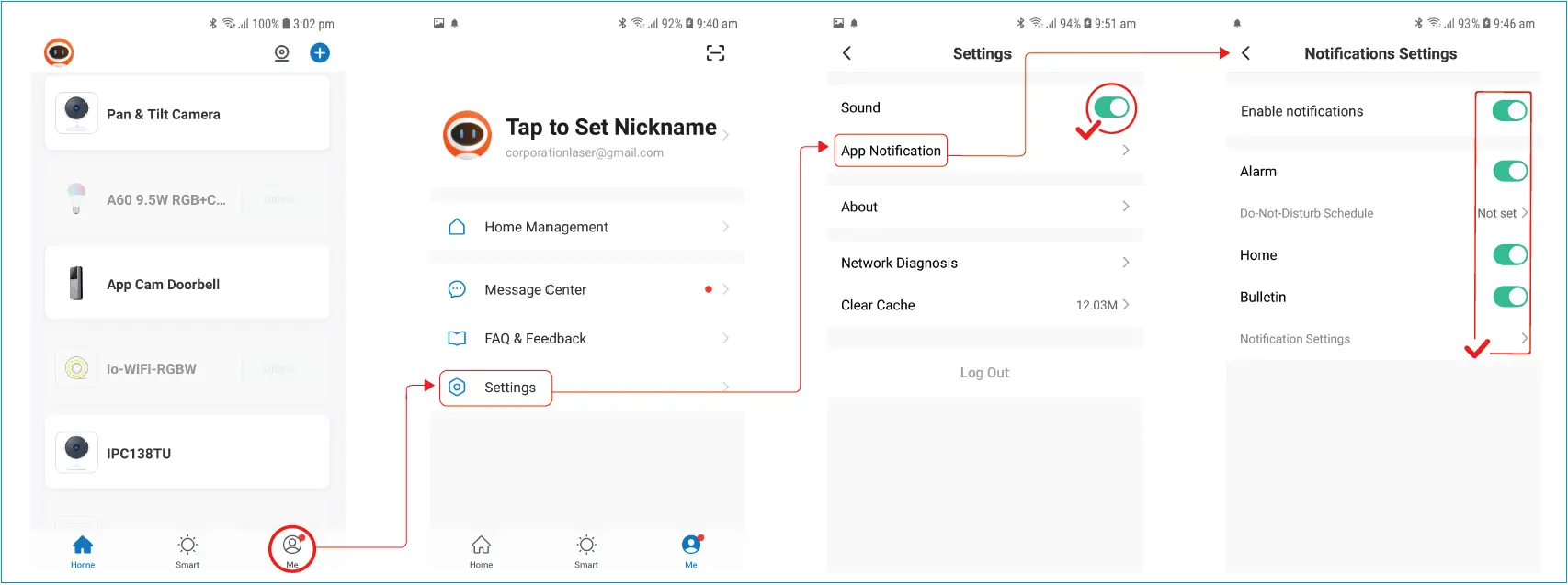Expand the Home Management chevron
Image resolution: width=1568 pixels, height=585 pixels.
pyautogui.click(x=726, y=227)
